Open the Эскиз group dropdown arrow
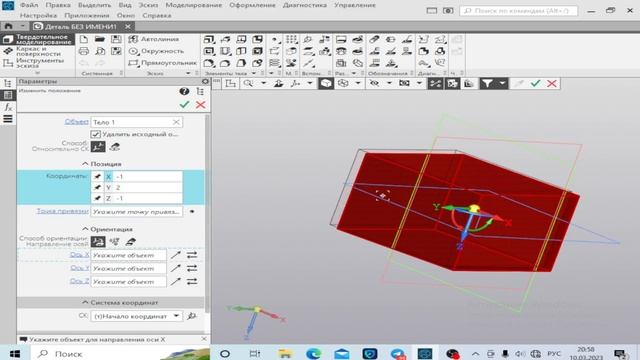The width and height of the screenshot is (640, 360). click(x=188, y=73)
